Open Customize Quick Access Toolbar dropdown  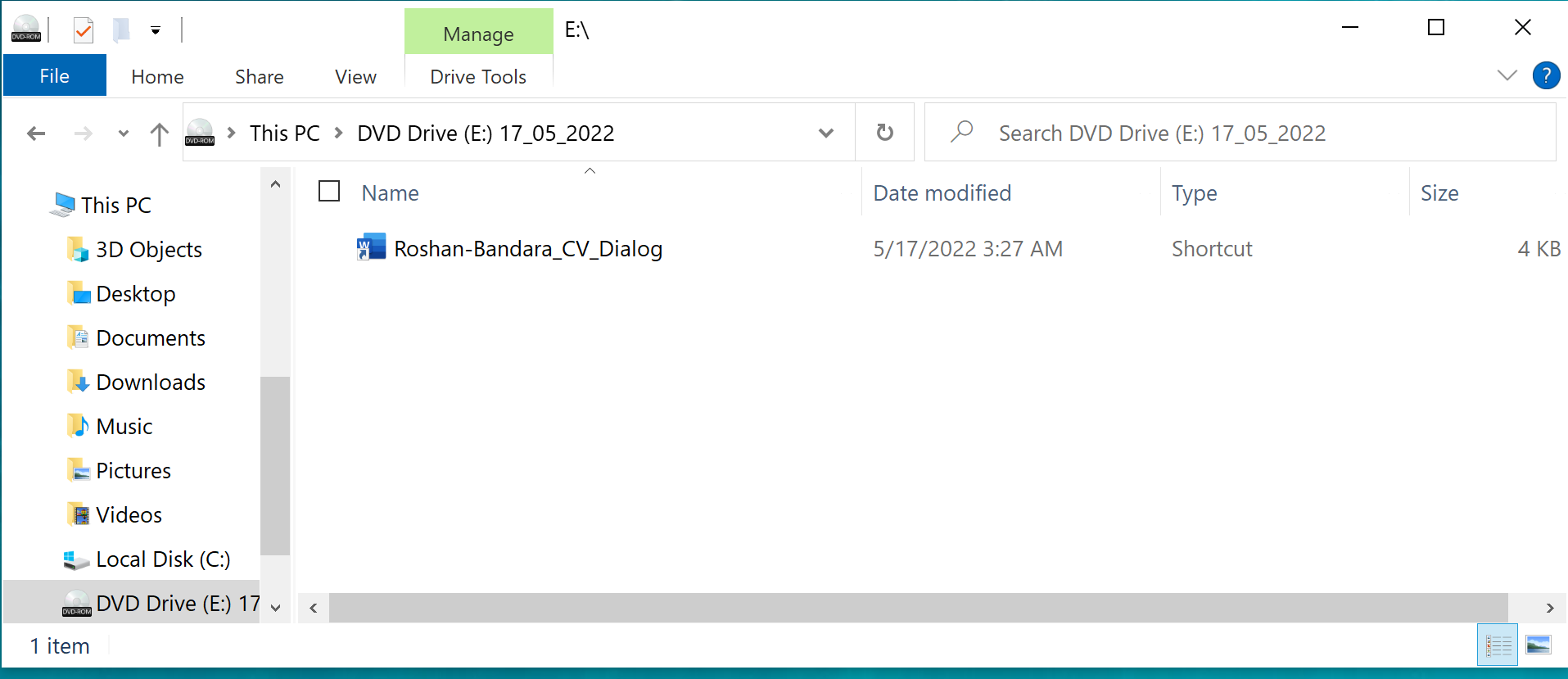pos(155,31)
